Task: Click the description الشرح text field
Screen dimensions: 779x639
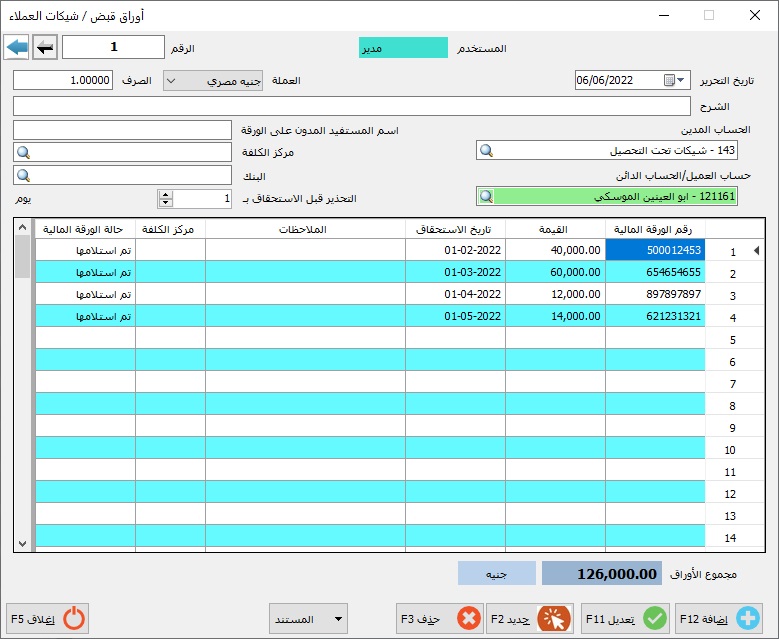Action: [352, 106]
